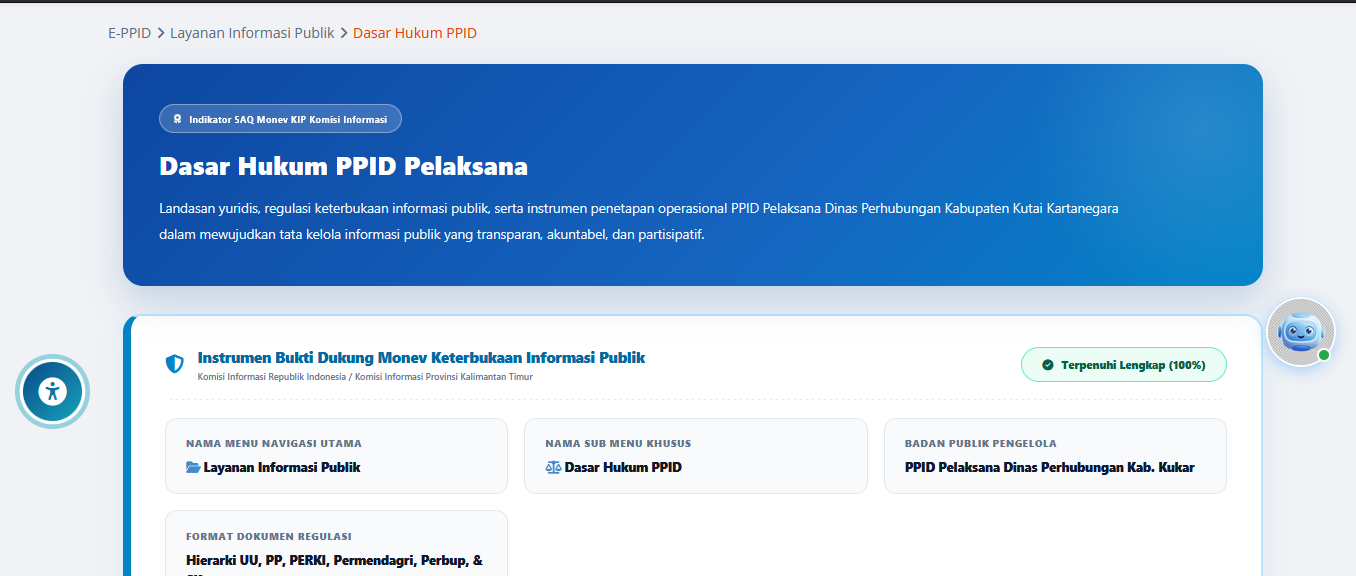Click PPID Pelaksana Dinas Perhubungan Kab. Kukar text
The width and height of the screenshot is (1356, 576).
(1049, 467)
